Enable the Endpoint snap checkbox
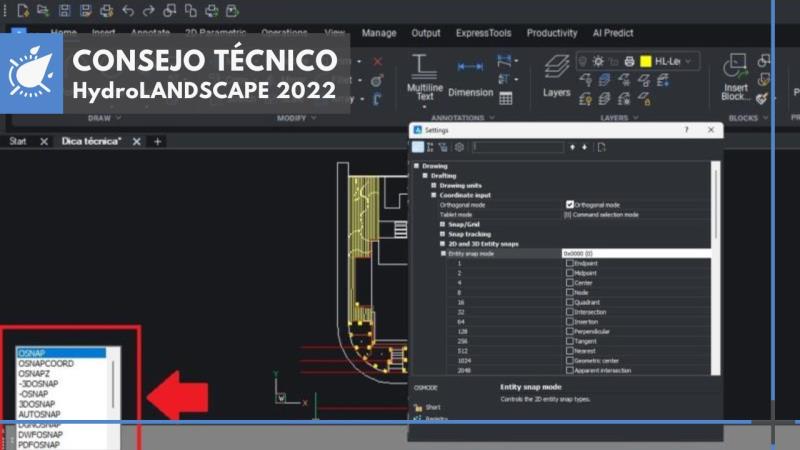Image resolution: width=800 pixels, height=450 pixels. [570, 263]
